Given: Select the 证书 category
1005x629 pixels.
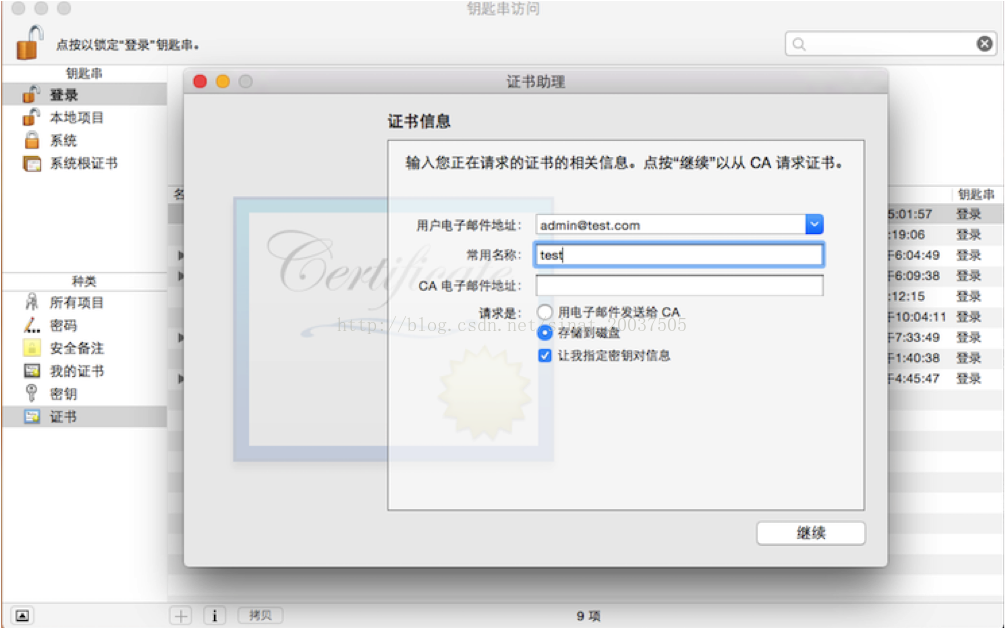Looking at the screenshot, I should coord(85,417).
